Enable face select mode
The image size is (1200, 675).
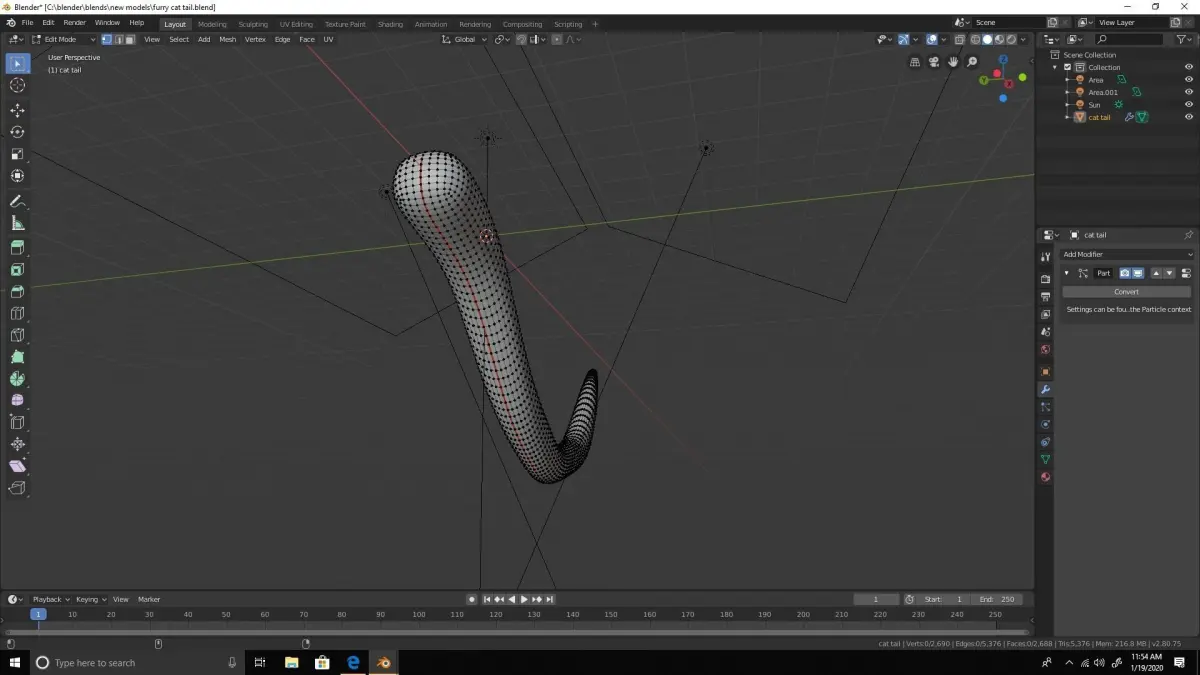(x=130, y=39)
